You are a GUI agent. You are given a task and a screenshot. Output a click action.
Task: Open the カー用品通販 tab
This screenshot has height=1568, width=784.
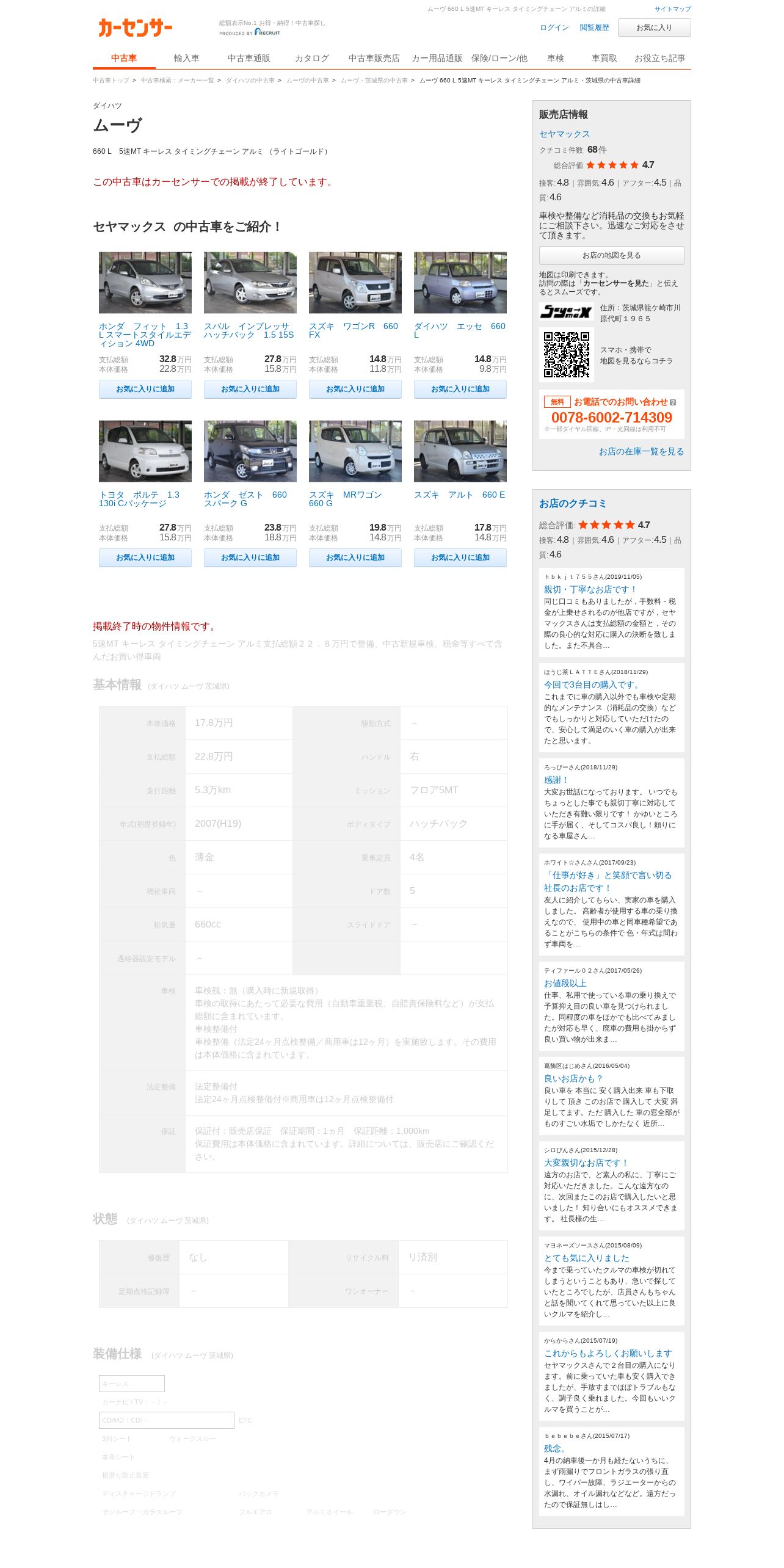coord(437,58)
